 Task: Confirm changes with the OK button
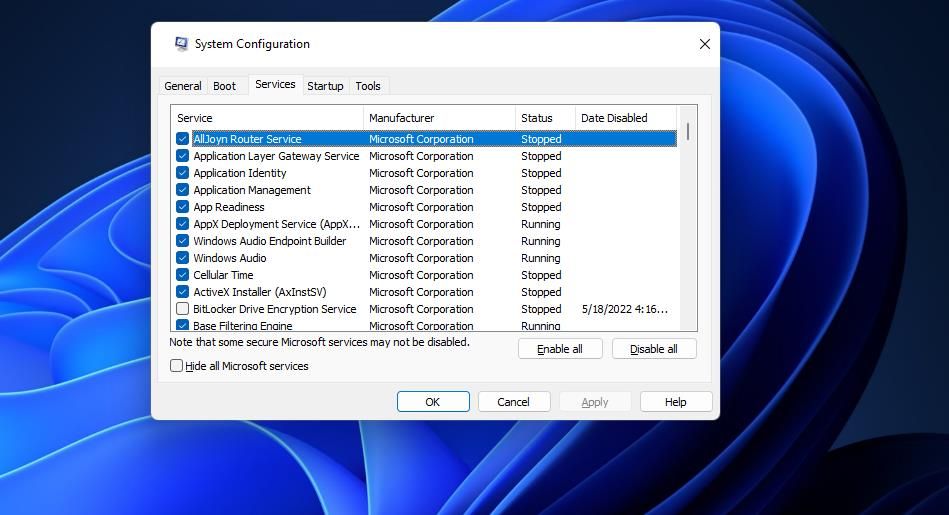pyautogui.click(x=433, y=402)
